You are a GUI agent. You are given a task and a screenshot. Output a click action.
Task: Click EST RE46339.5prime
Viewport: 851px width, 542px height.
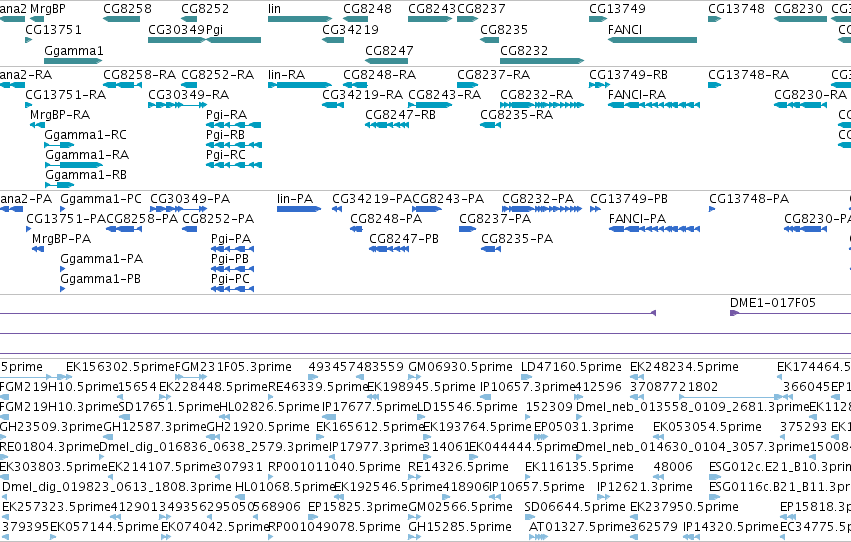[319, 387]
